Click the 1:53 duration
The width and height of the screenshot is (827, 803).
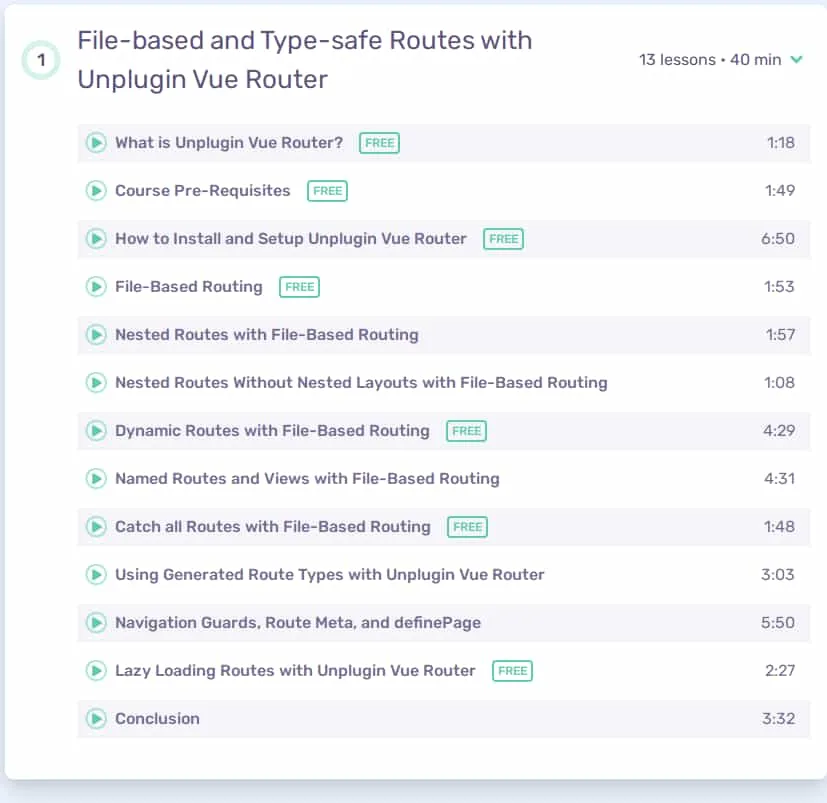click(x=780, y=286)
